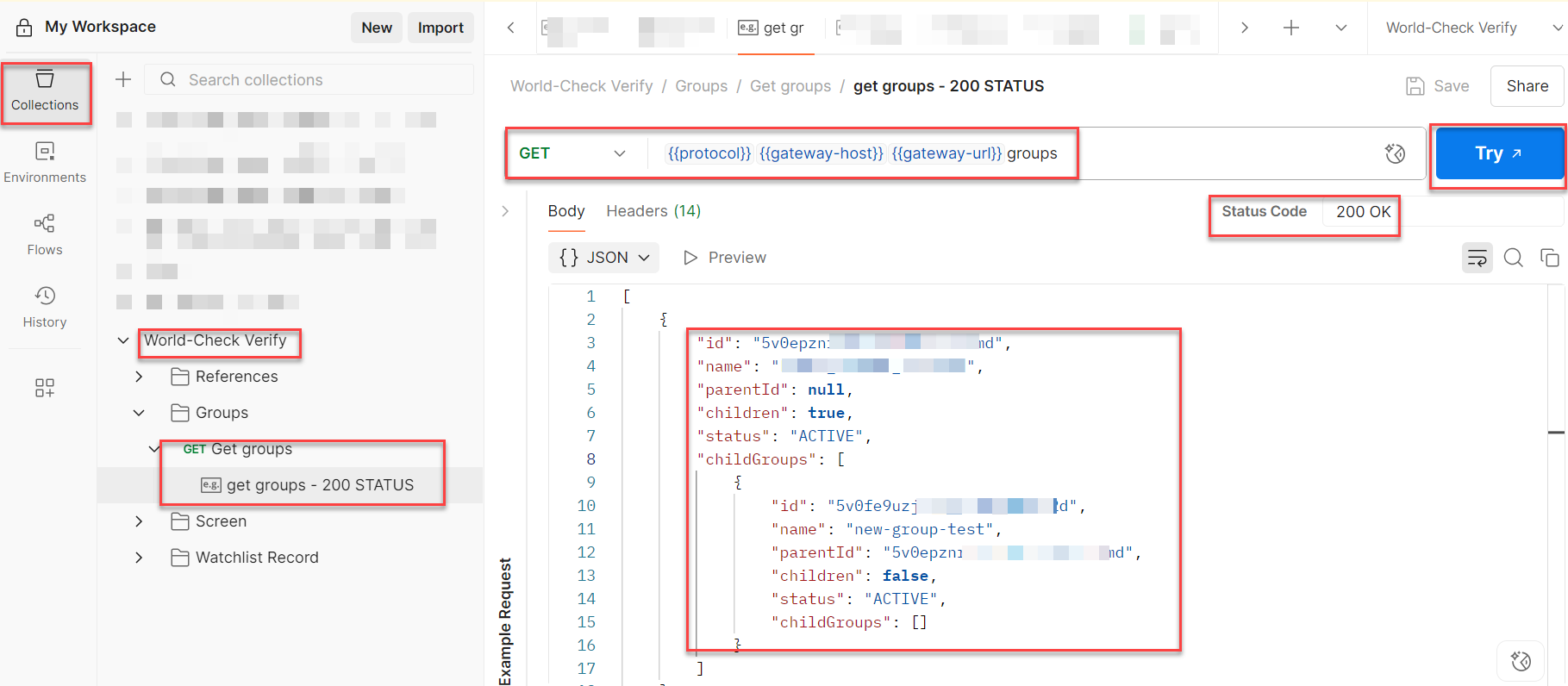This screenshot has height=686, width=1568.
Task: Click the workspace lock icon
Action: [x=24, y=27]
